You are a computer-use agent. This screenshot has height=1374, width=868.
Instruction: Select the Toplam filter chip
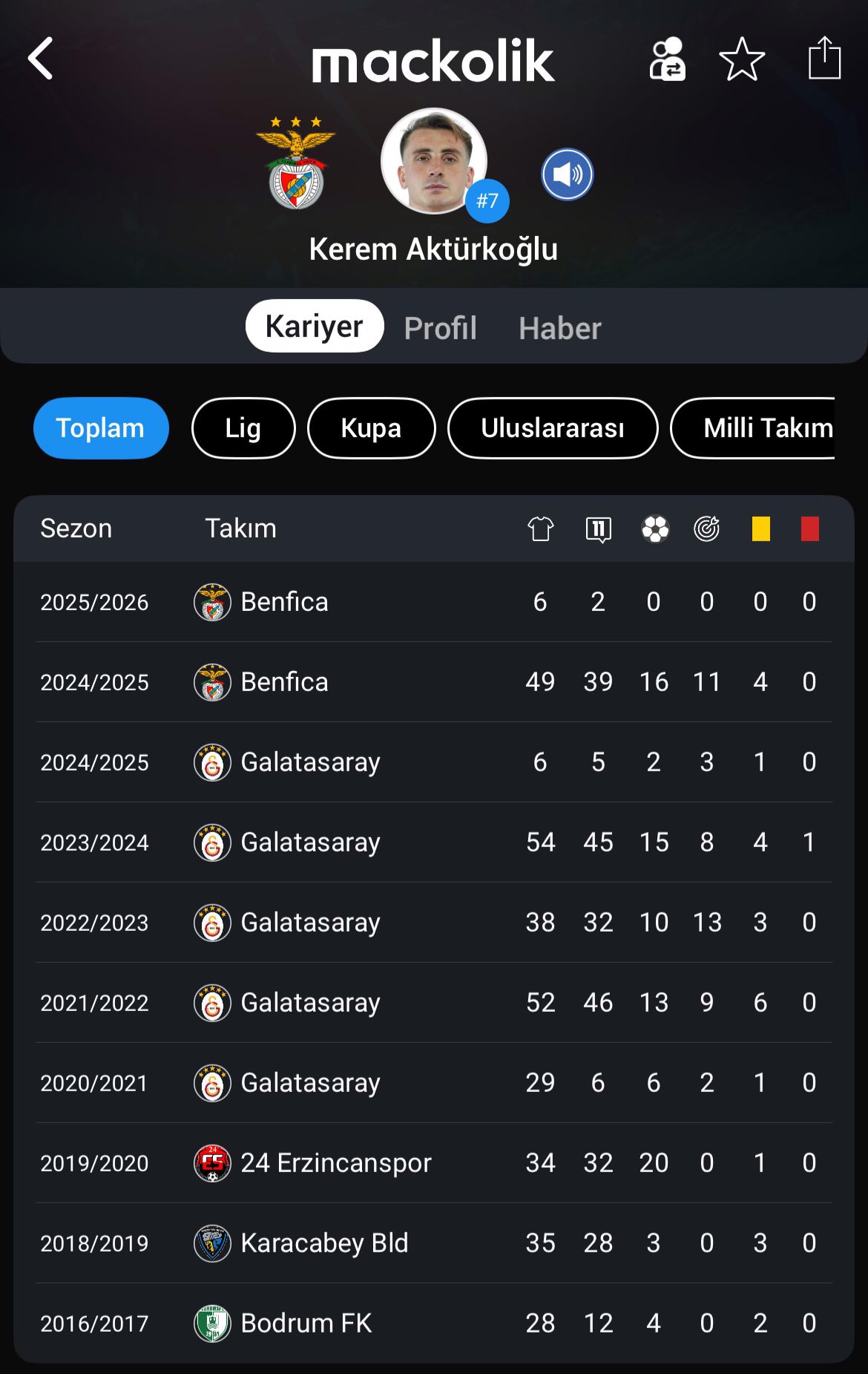click(x=101, y=428)
